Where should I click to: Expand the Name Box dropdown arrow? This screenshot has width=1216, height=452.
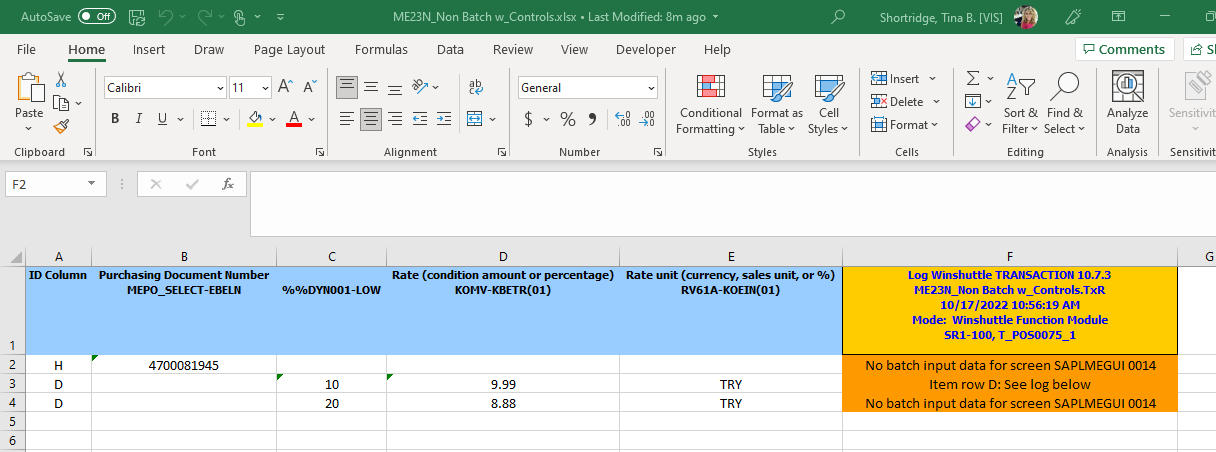pyautogui.click(x=93, y=184)
